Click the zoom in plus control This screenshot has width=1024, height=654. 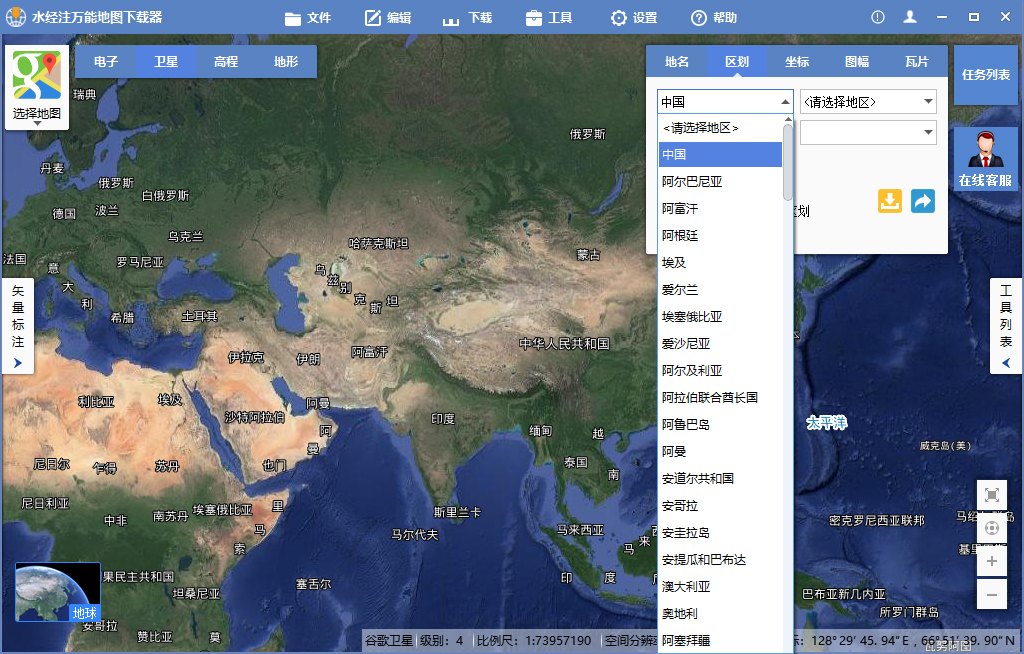(991, 560)
